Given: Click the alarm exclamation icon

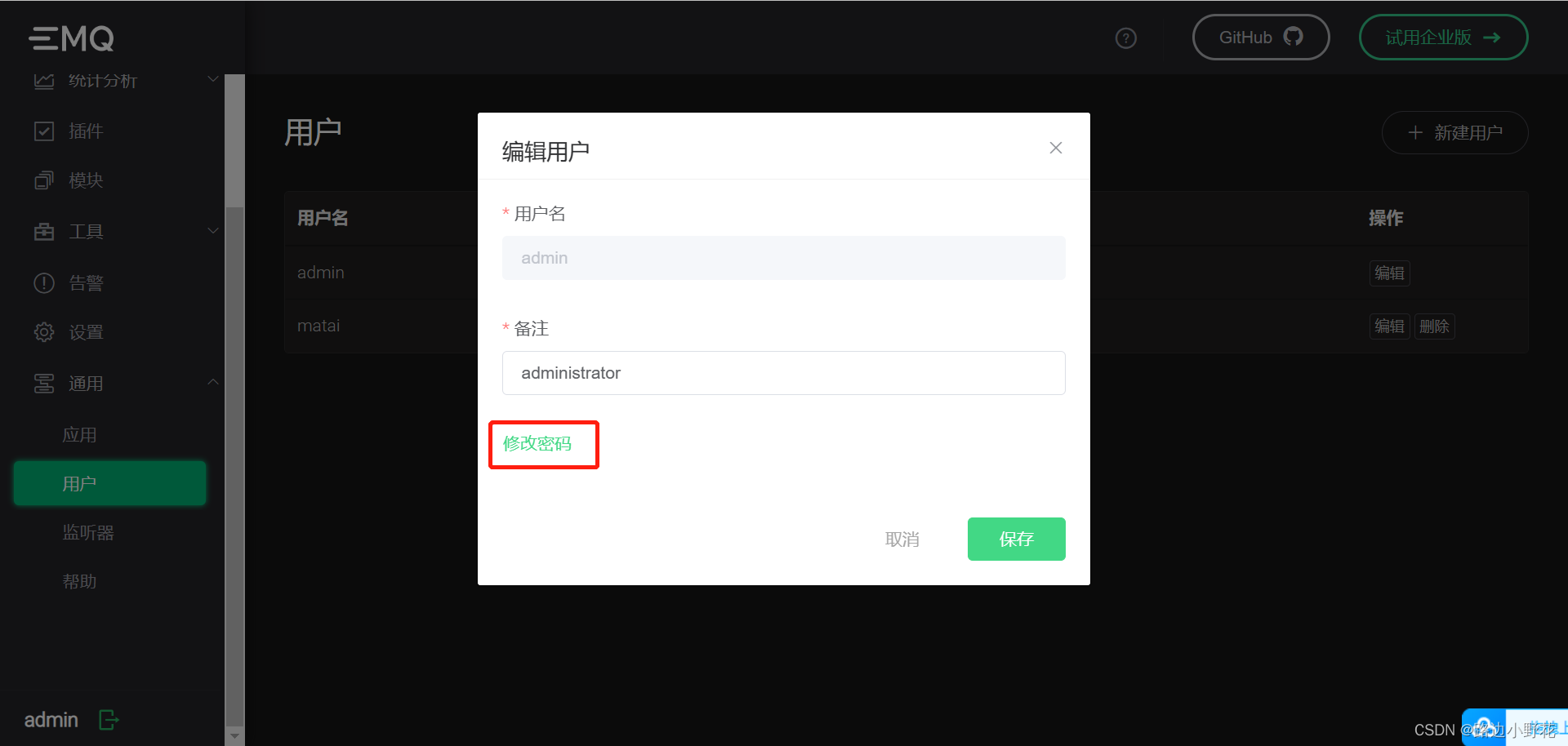Looking at the screenshot, I should tap(44, 283).
